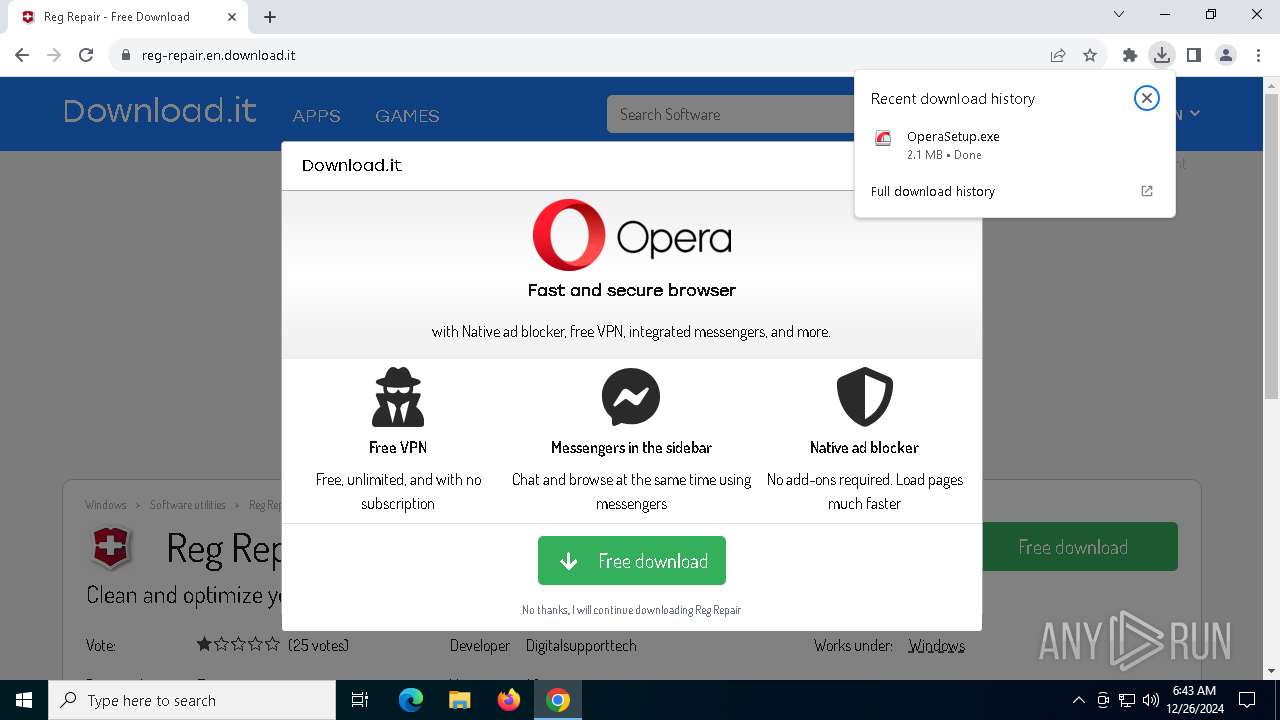Click No thanks, continue downloading Reg Repair
The width and height of the screenshot is (1280, 720).
631,609
